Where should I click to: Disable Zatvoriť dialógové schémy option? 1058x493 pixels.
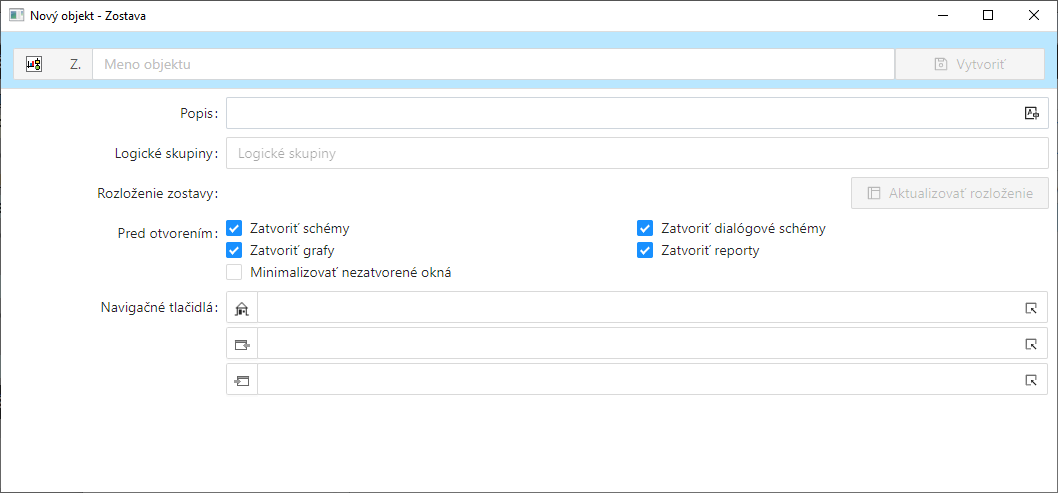pos(645,228)
